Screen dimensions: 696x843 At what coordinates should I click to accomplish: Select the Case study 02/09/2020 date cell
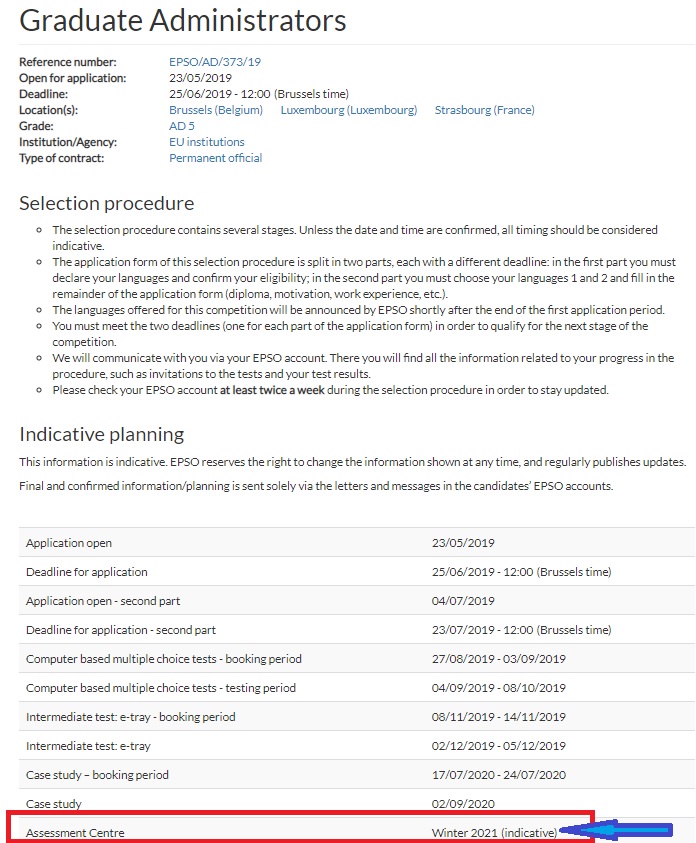click(x=463, y=803)
